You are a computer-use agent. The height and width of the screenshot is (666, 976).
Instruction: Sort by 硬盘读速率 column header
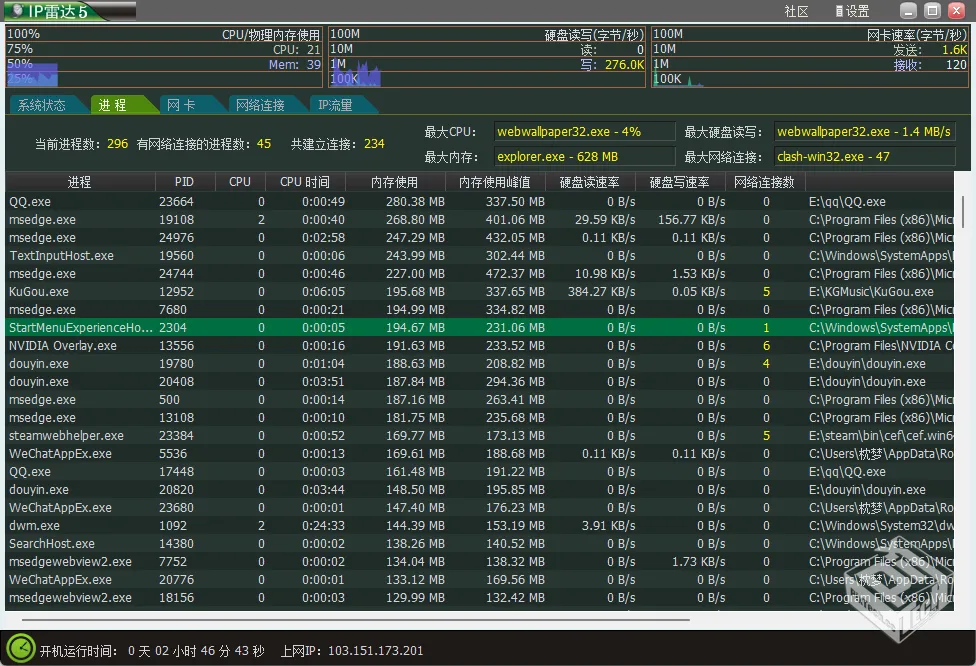click(x=590, y=182)
